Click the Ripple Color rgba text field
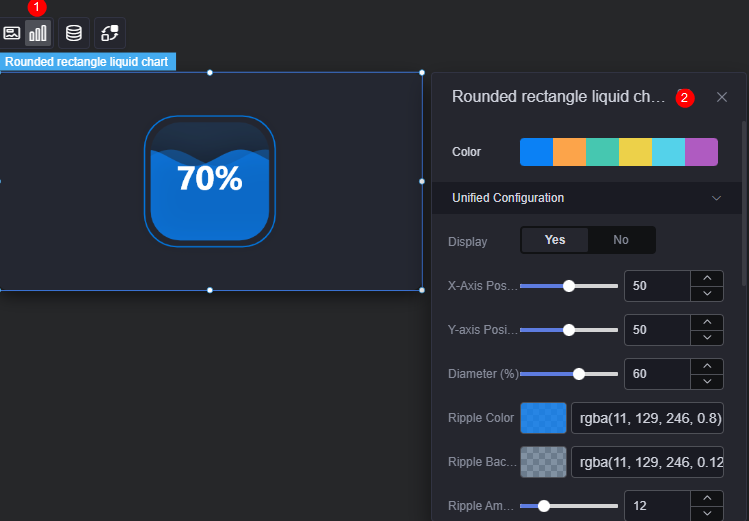The image size is (749, 521). (647, 418)
